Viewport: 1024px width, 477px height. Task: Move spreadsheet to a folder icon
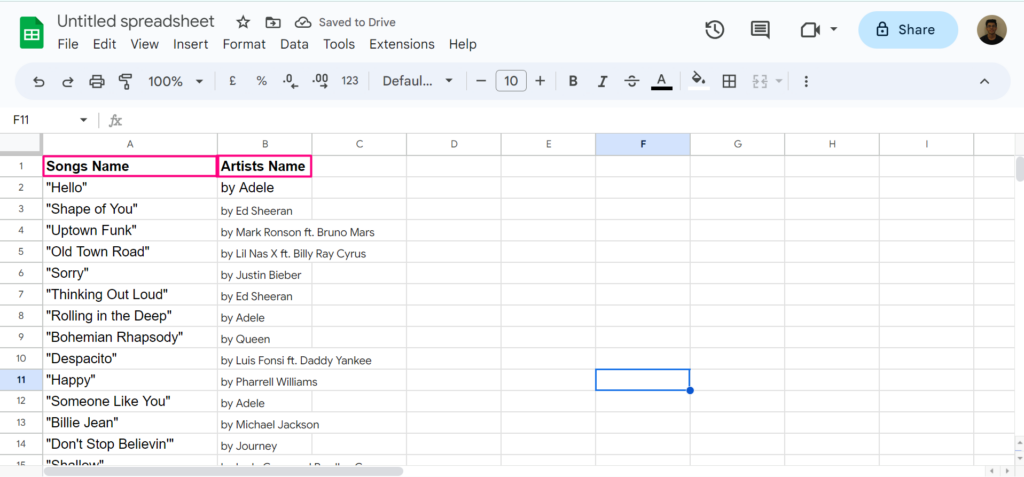[272, 22]
